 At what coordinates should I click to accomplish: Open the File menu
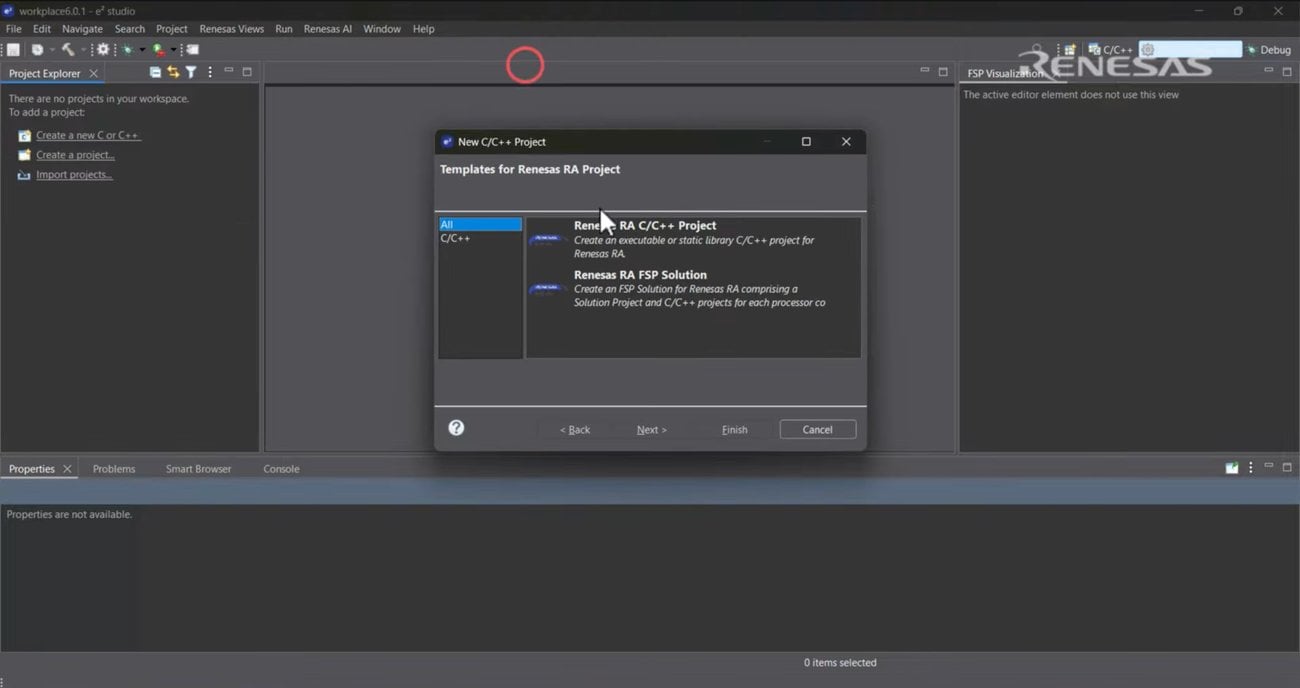coord(13,29)
